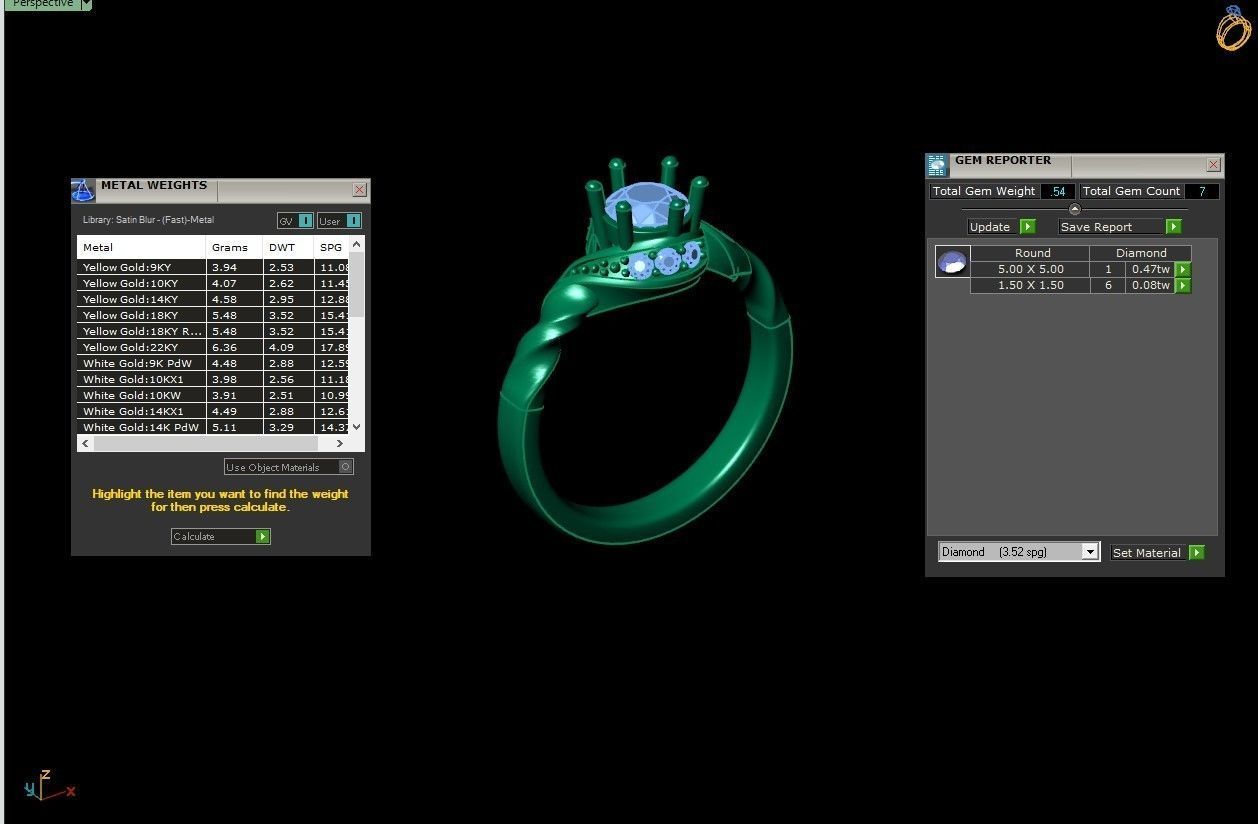Click the Perspective viewport label
Viewport: 1258px width, 824px height.
pos(43,4)
